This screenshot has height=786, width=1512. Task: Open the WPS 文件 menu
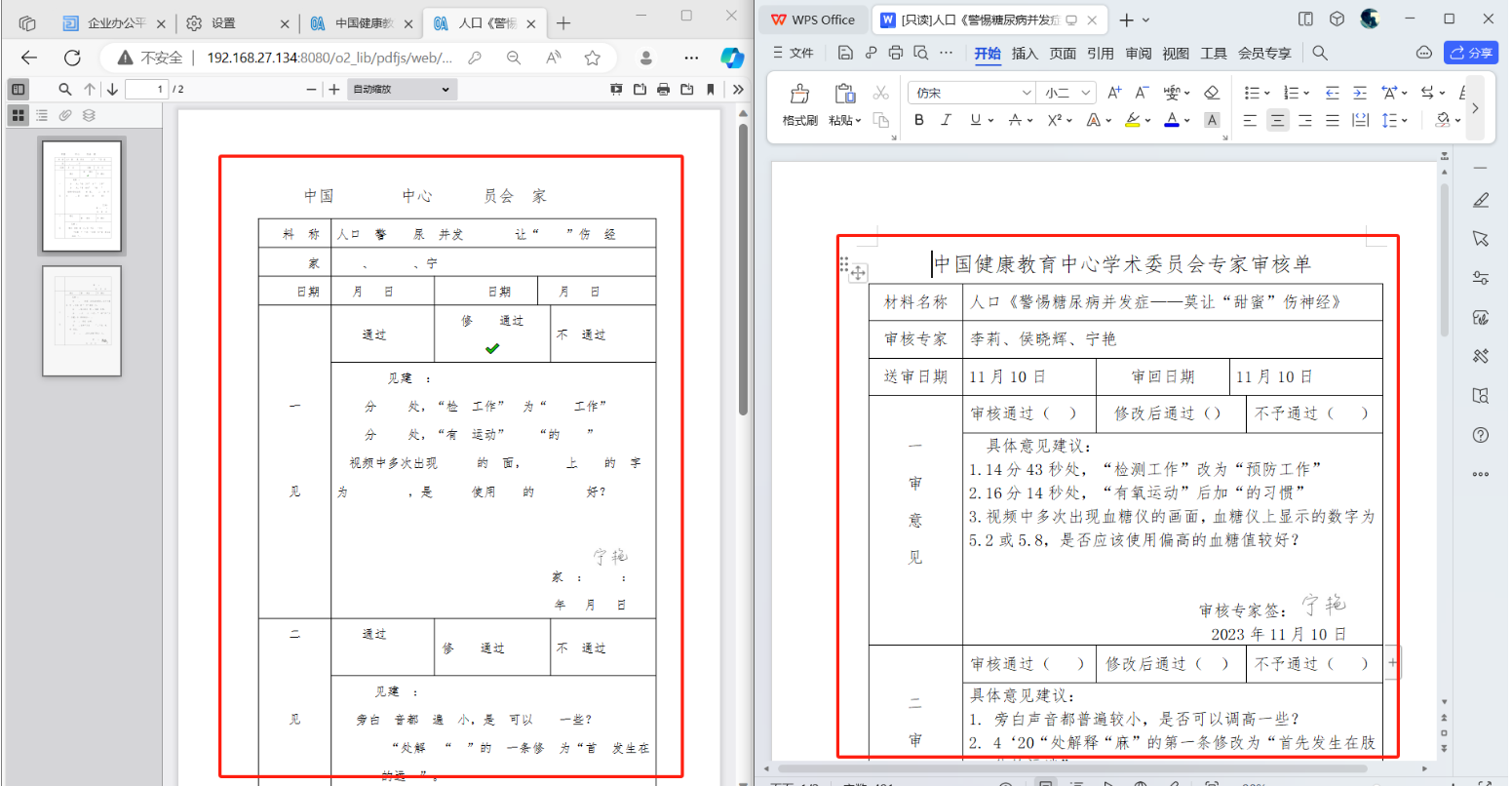[x=794, y=54]
